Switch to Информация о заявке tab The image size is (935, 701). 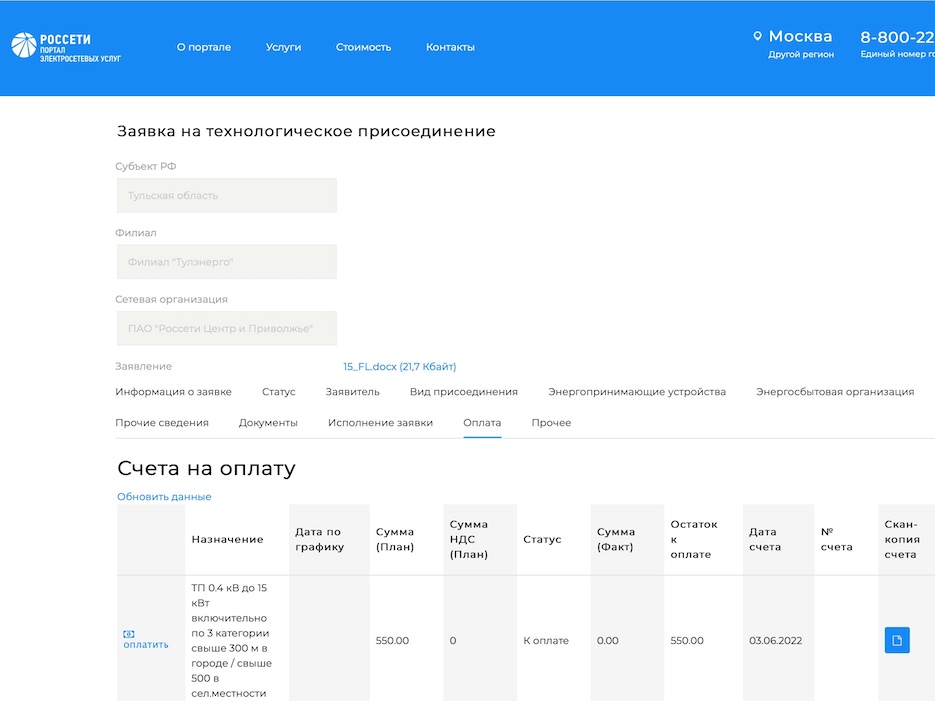point(174,392)
